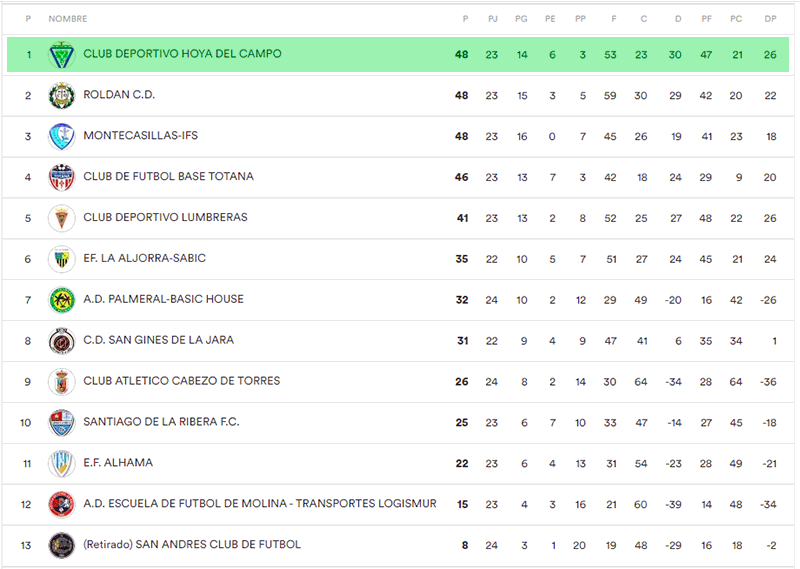This screenshot has width=800, height=569.
Task: Open the ROLDAN C.D. team link
Action: click(119, 95)
